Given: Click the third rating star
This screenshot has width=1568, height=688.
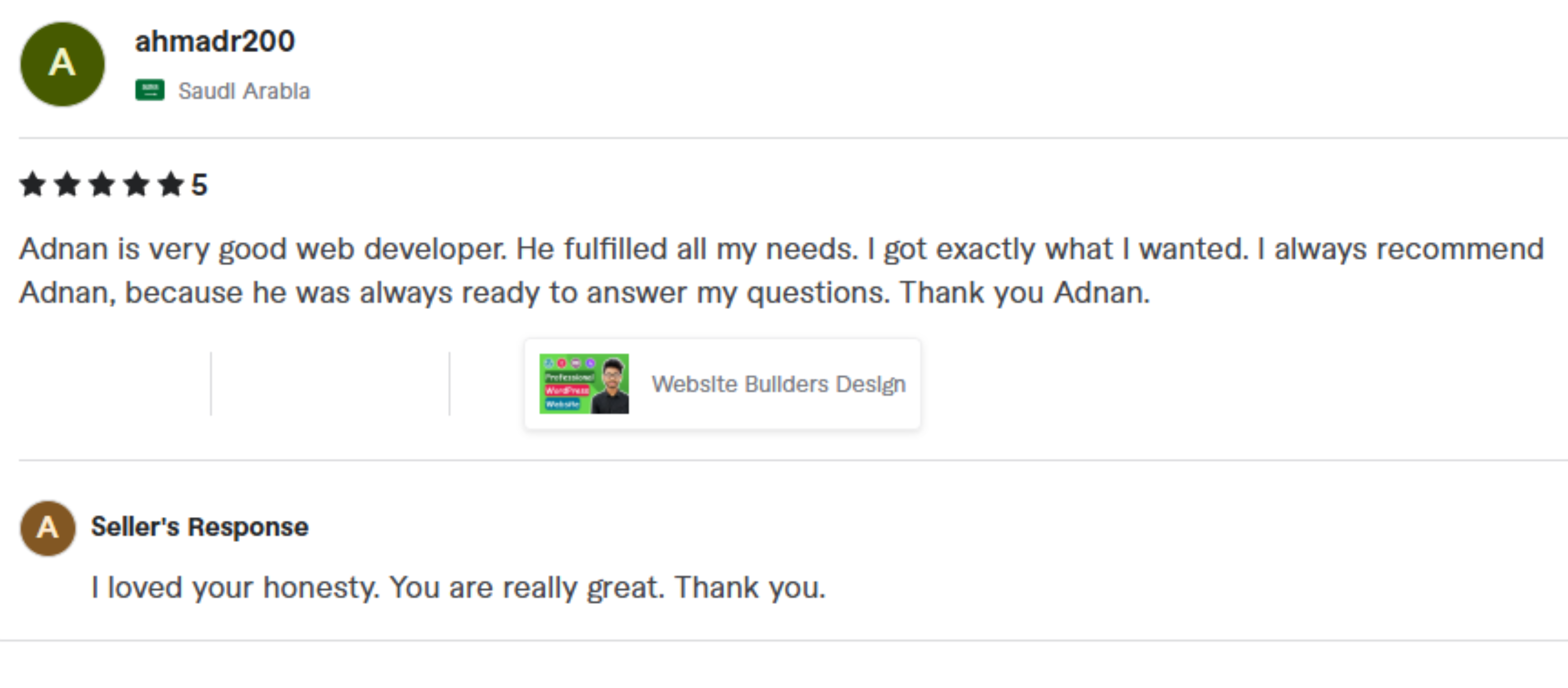Looking at the screenshot, I should (x=102, y=184).
